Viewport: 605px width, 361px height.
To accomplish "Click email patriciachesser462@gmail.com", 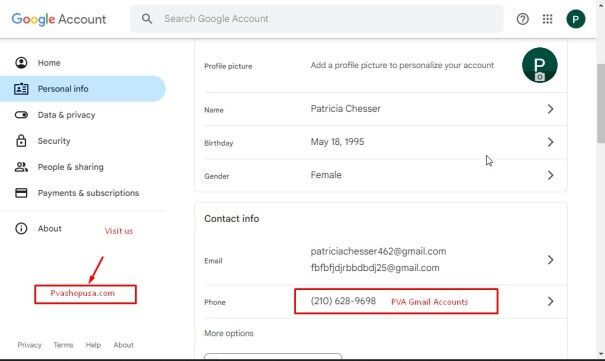I will (x=378, y=251).
